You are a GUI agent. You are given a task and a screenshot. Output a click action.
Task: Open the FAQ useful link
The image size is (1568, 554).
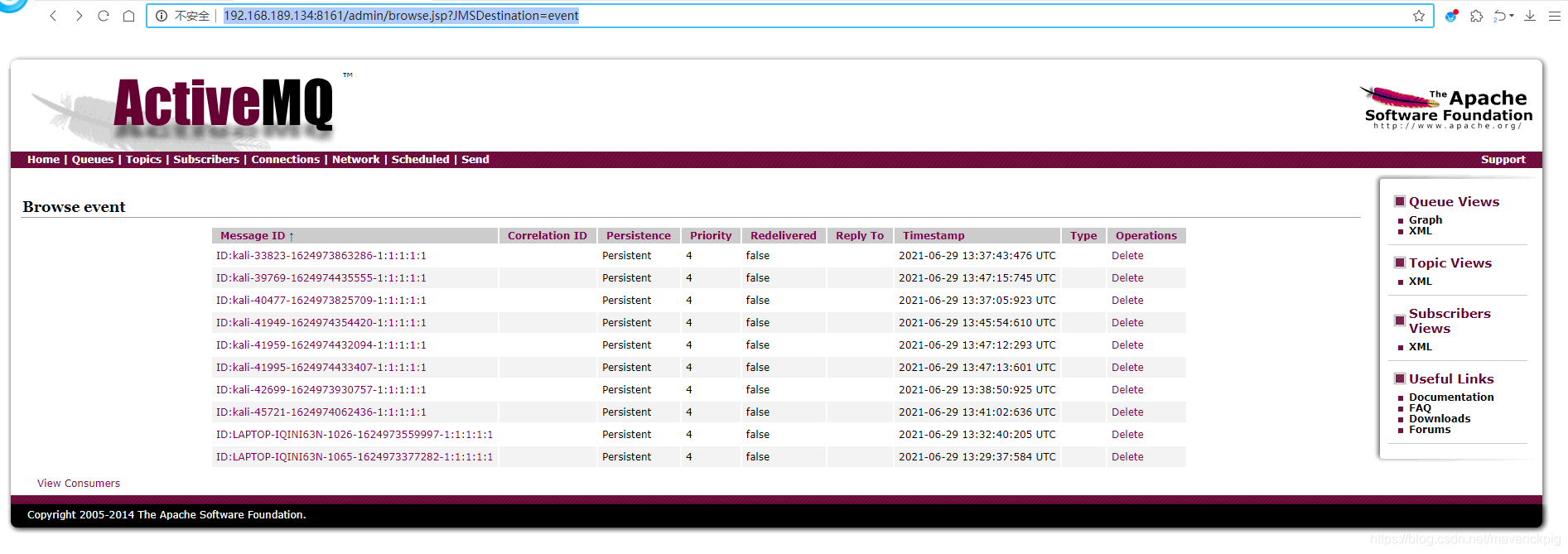pyautogui.click(x=1420, y=408)
